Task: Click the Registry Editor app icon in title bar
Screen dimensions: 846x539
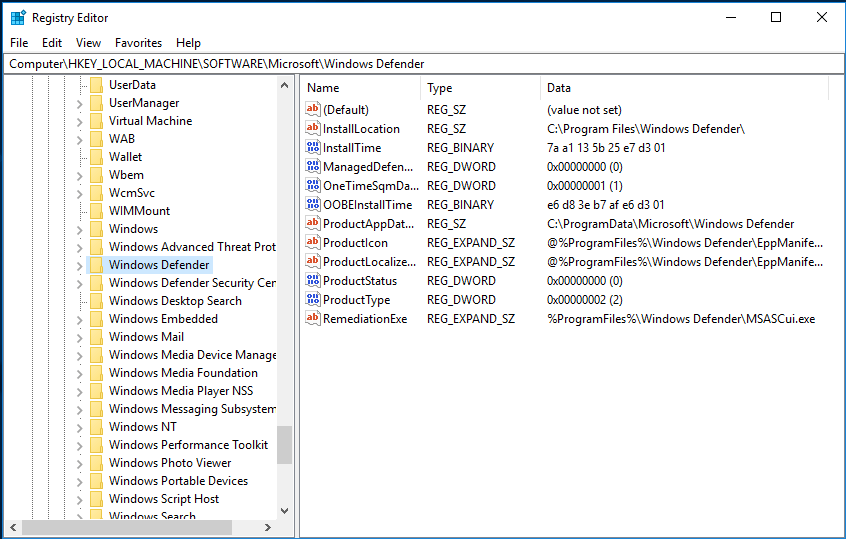Action: [18, 18]
